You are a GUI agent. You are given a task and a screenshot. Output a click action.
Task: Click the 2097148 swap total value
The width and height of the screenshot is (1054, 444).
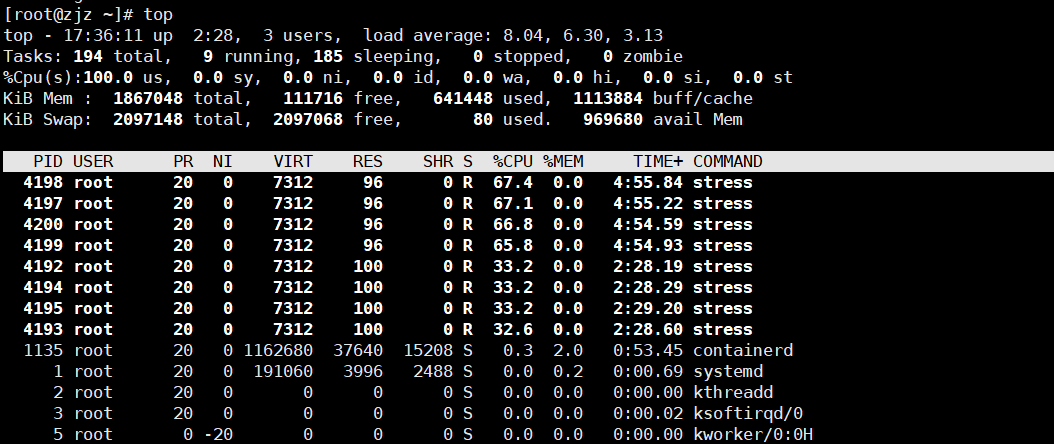148,120
